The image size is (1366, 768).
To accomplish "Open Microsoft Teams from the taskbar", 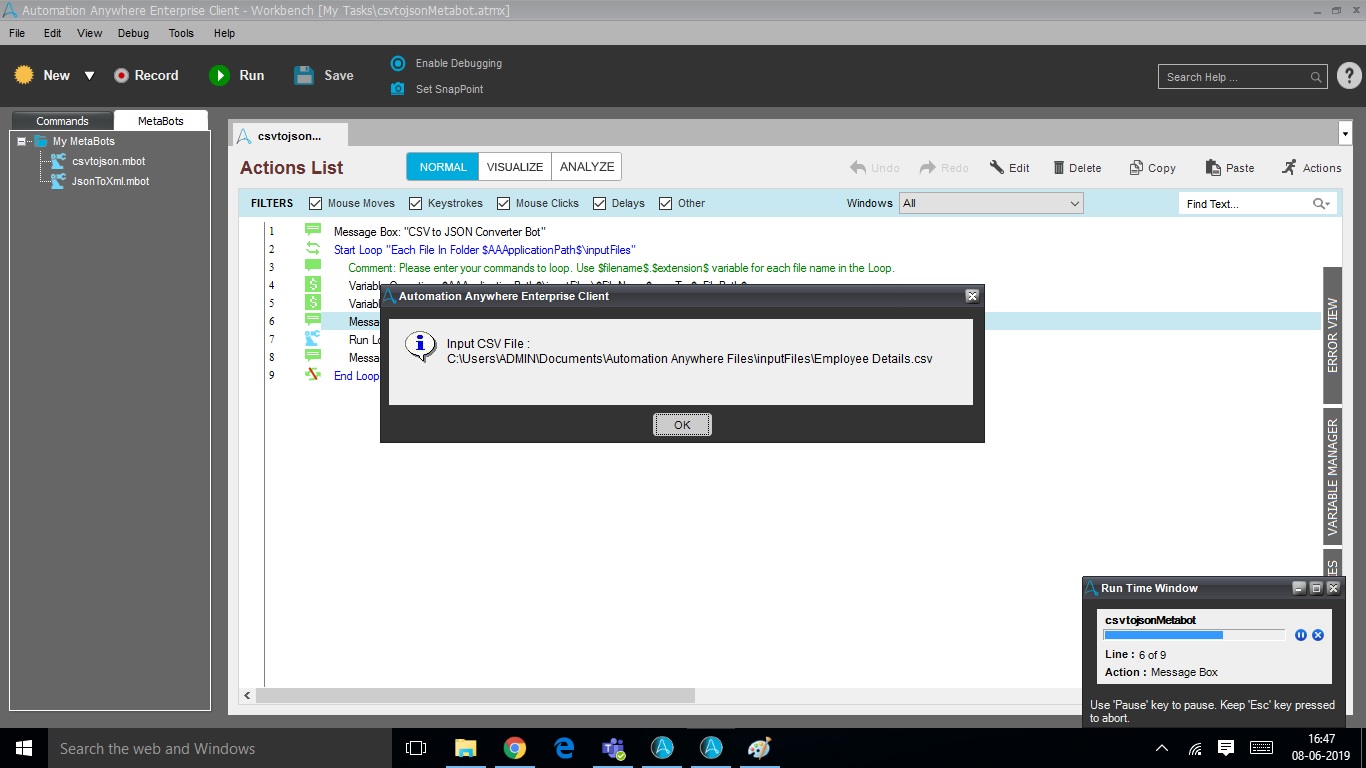I will click(x=613, y=748).
